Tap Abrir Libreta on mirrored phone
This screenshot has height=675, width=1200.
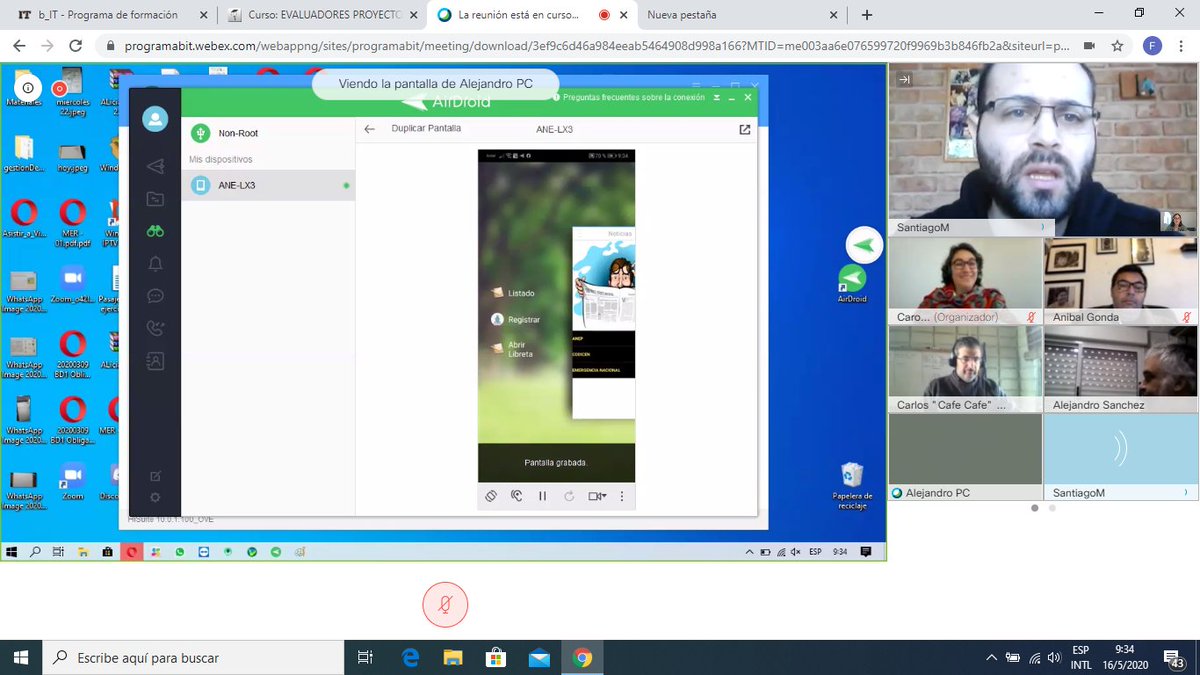coord(513,349)
